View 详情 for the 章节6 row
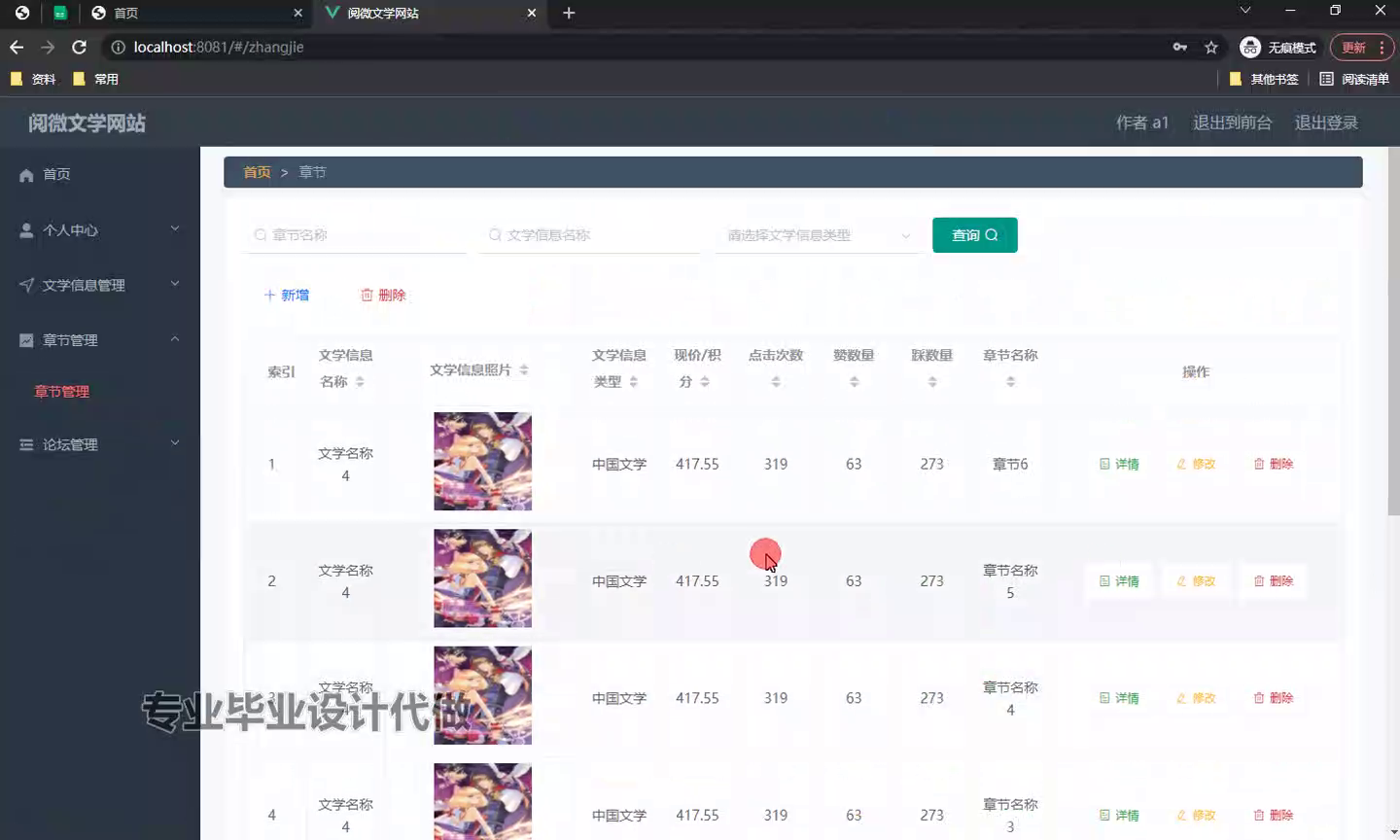 pos(1119,464)
